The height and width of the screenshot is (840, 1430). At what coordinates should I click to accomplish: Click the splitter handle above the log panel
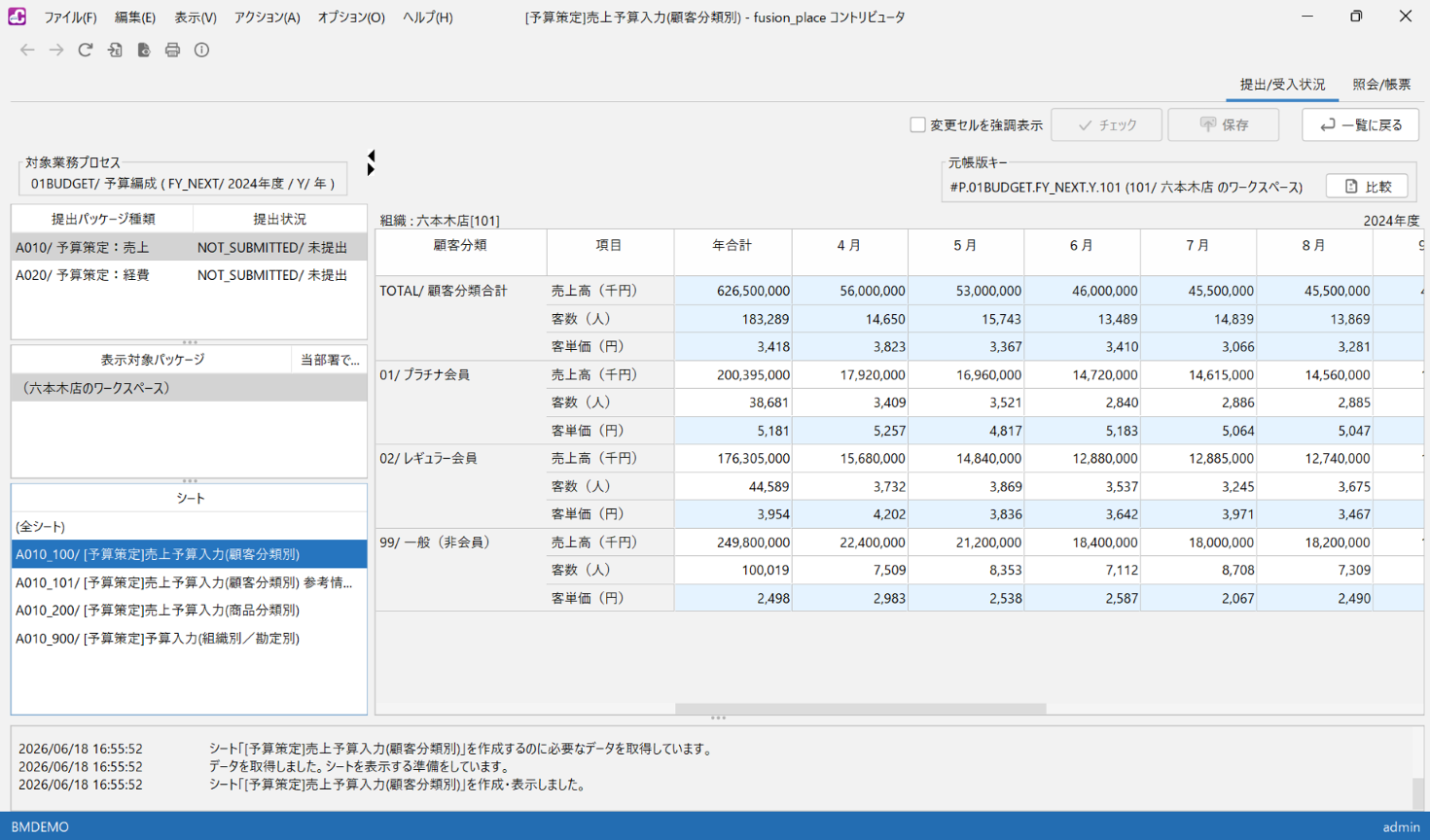tap(718, 718)
